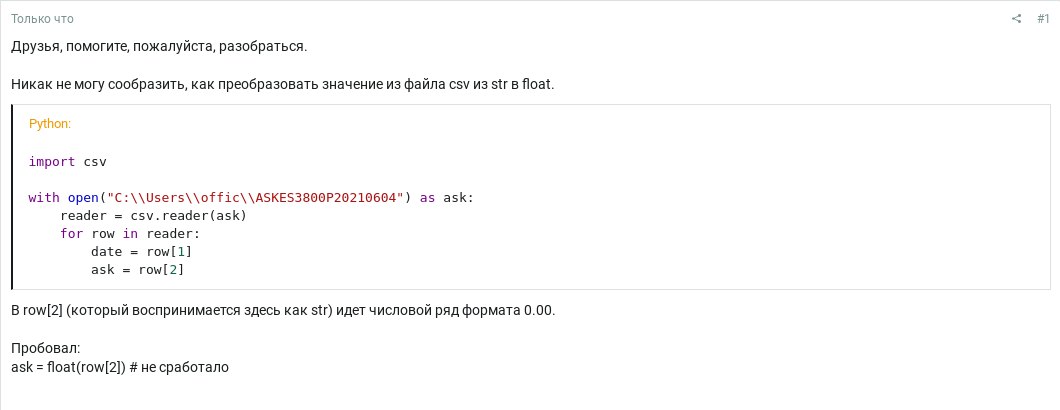Screen dimensions: 1060x410
Task: Click the "for row in reader:" line
Action: point(130,234)
